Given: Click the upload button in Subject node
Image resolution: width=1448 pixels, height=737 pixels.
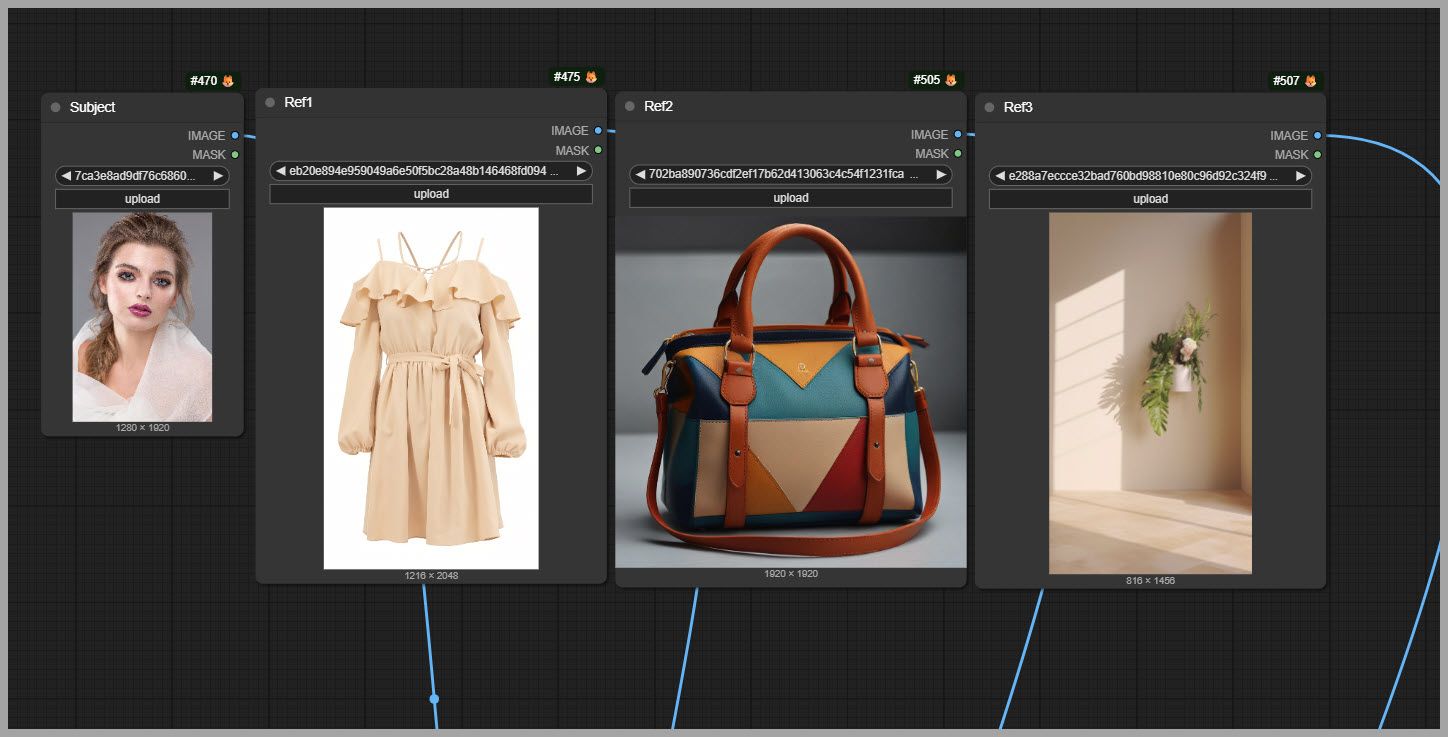Looking at the screenshot, I should point(142,199).
